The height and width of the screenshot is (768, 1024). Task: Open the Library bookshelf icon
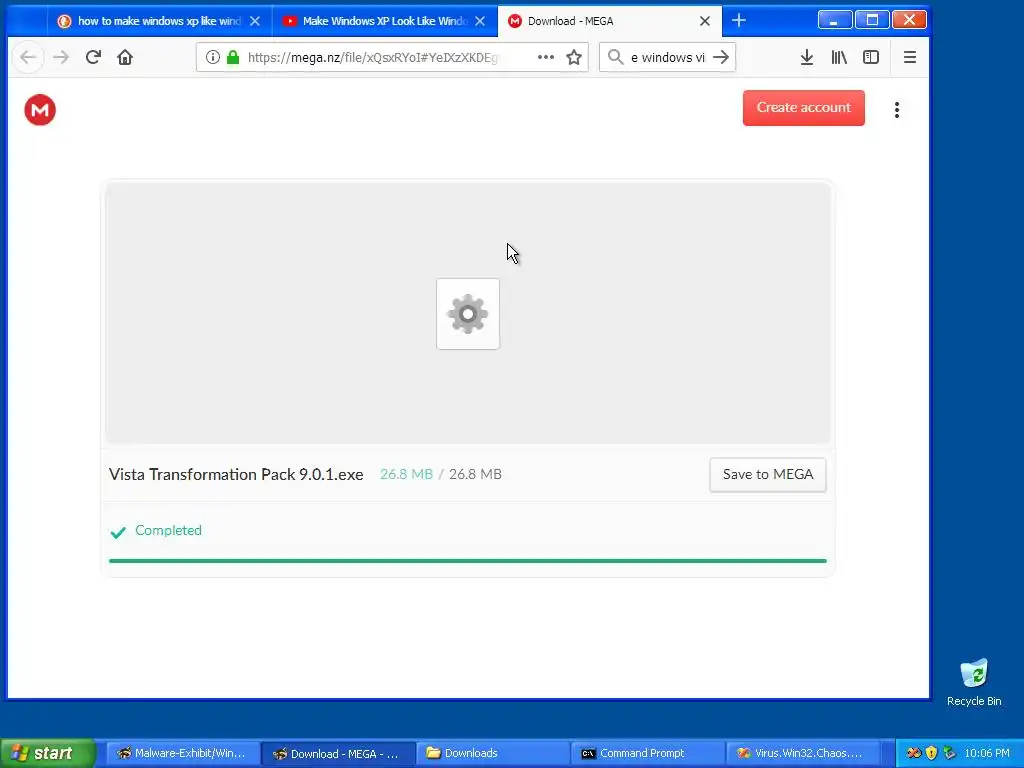[839, 57]
